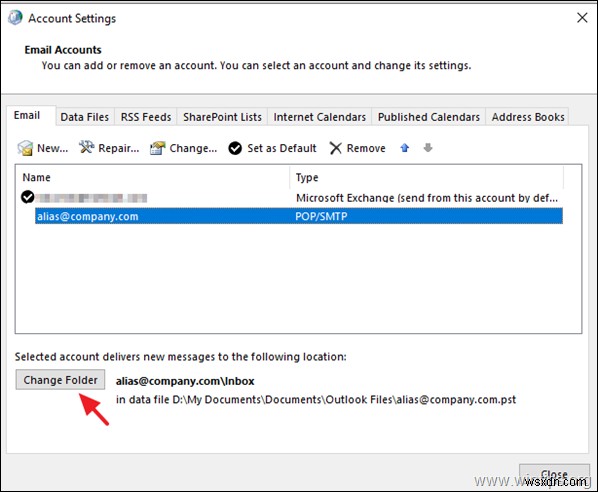Image resolution: width=598 pixels, height=492 pixels.
Task: Click the alias@company.com\Inbox delivery location text
Action: [185, 381]
